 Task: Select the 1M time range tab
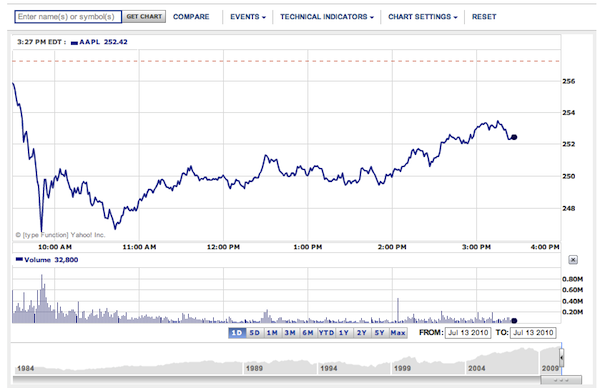272,333
